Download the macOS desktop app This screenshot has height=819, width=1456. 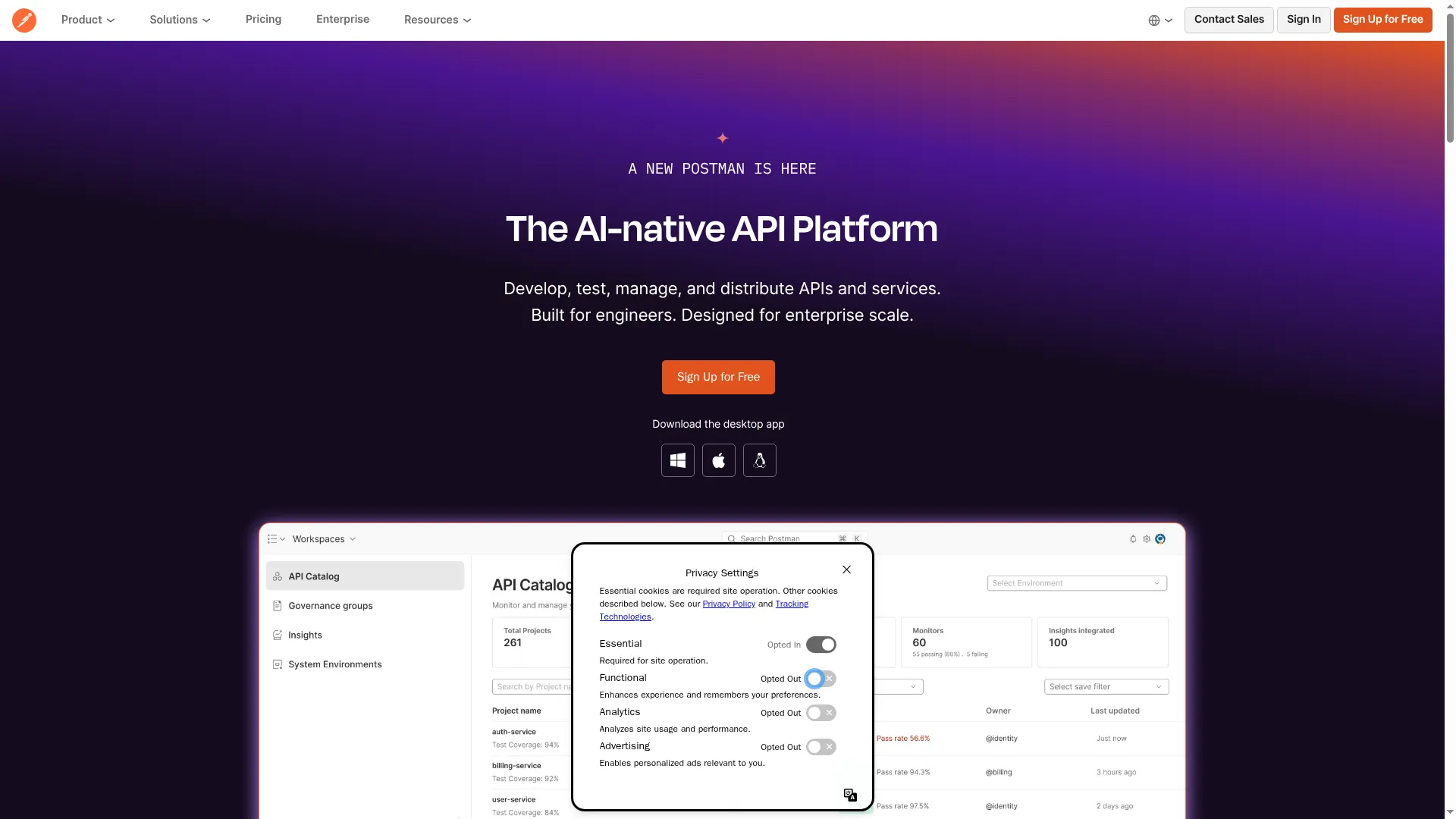coord(719,460)
